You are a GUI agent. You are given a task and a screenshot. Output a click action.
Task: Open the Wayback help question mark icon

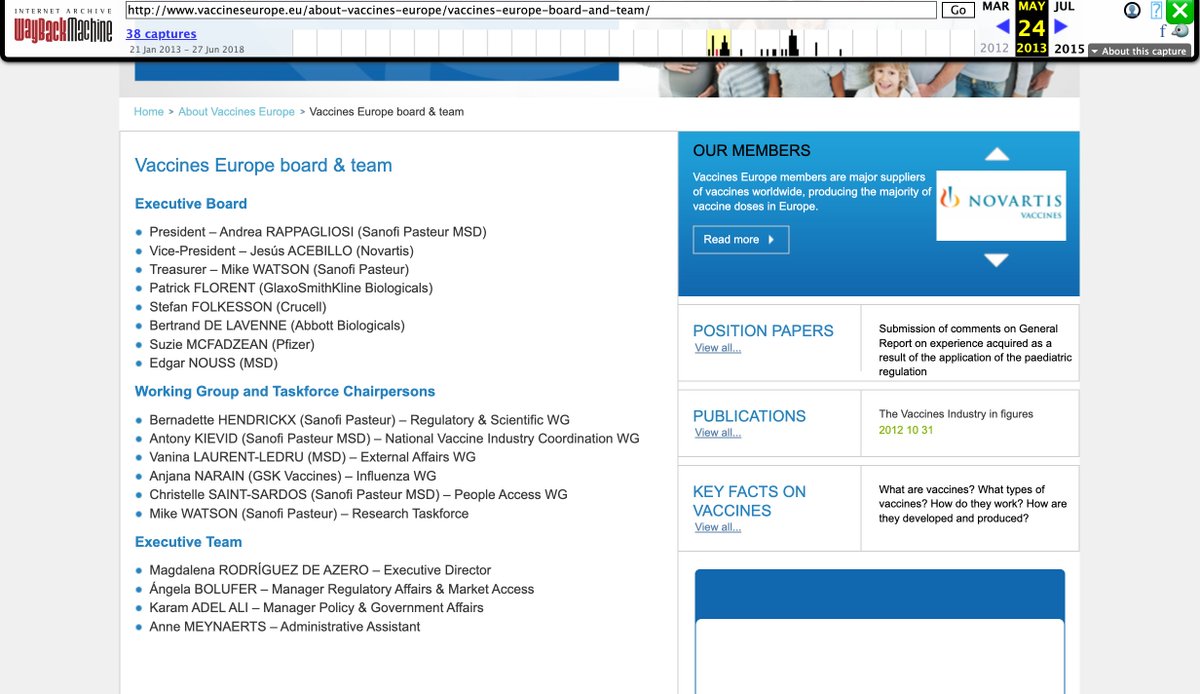(1156, 11)
